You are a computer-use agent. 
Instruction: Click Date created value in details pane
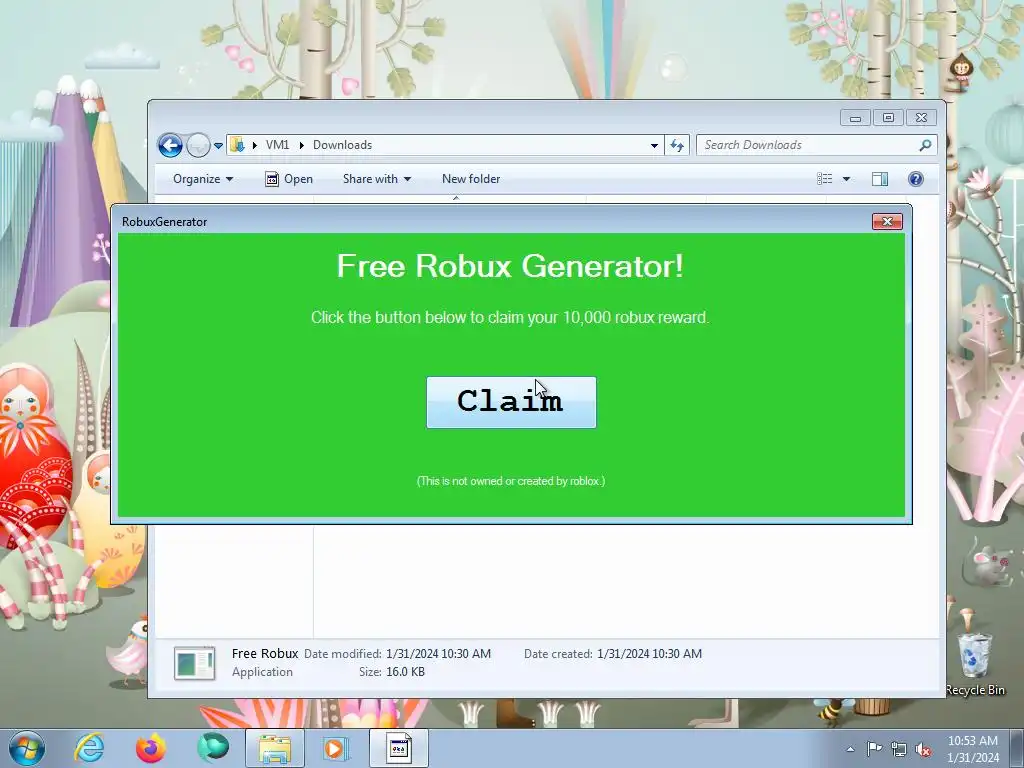click(649, 654)
